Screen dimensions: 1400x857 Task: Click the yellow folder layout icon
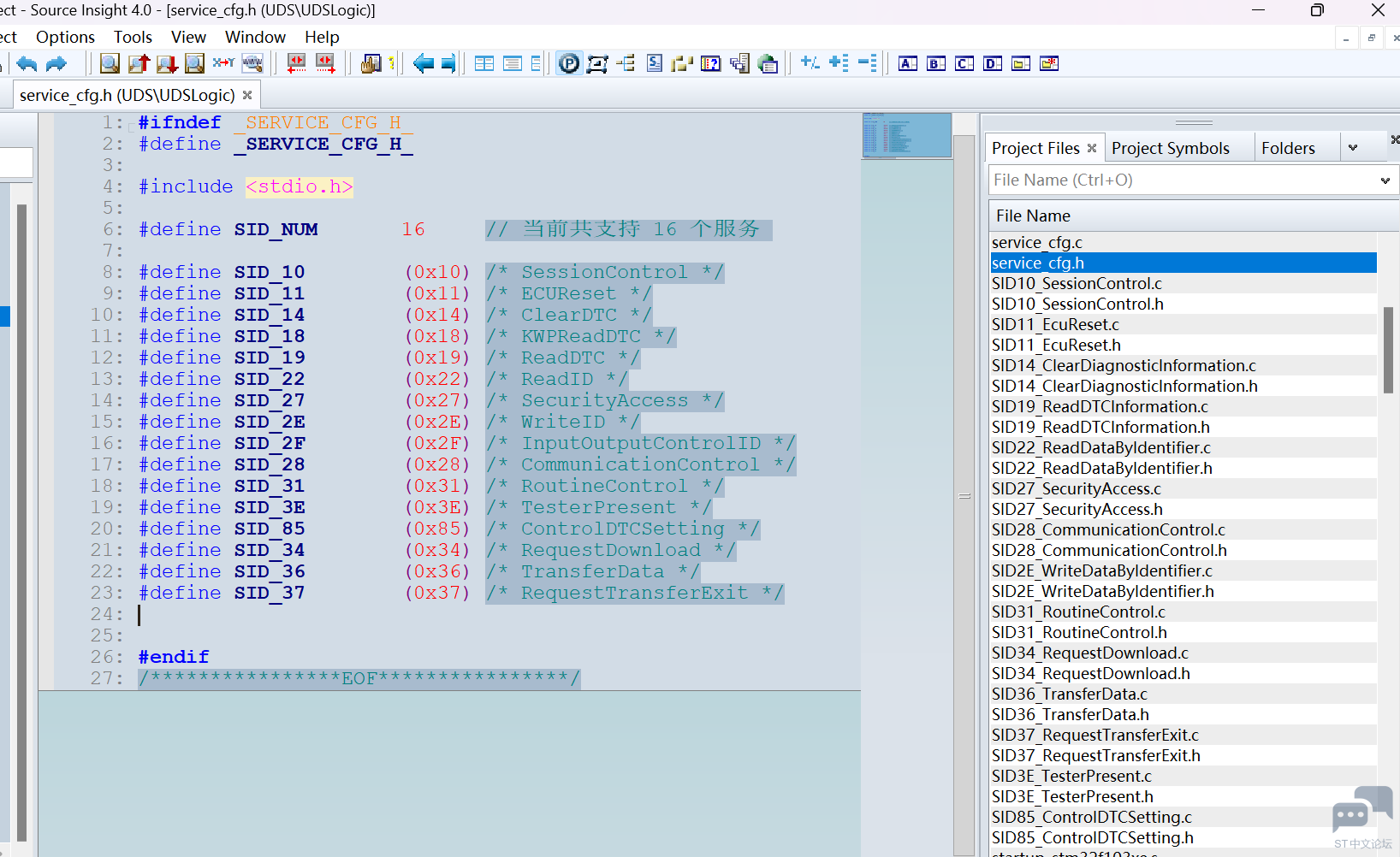(x=1021, y=63)
